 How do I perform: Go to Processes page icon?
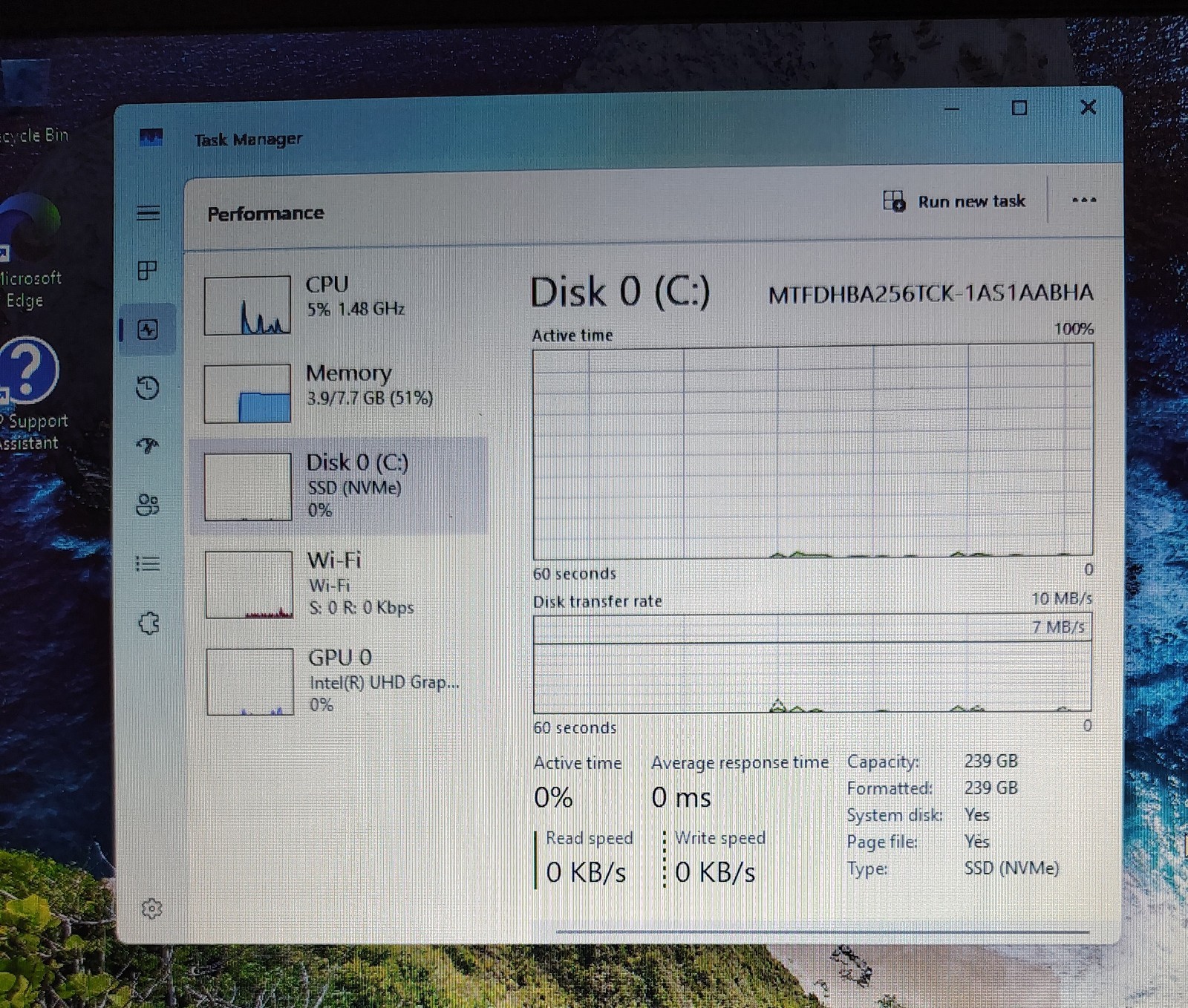point(148,270)
